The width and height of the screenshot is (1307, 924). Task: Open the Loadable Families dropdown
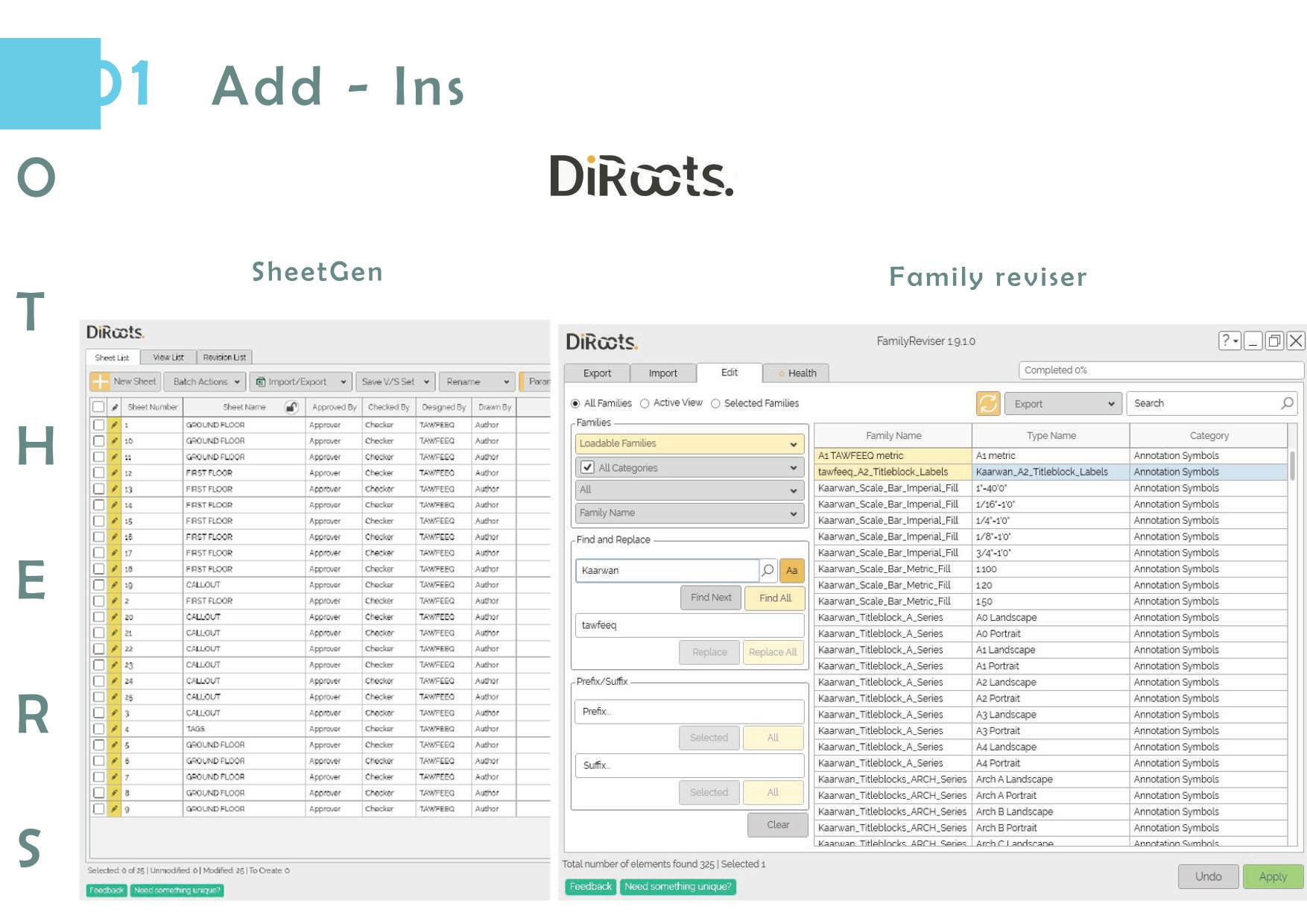(x=689, y=443)
